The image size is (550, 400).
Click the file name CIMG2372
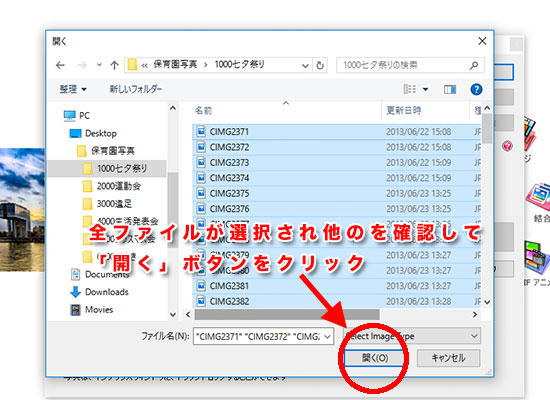click(229, 147)
